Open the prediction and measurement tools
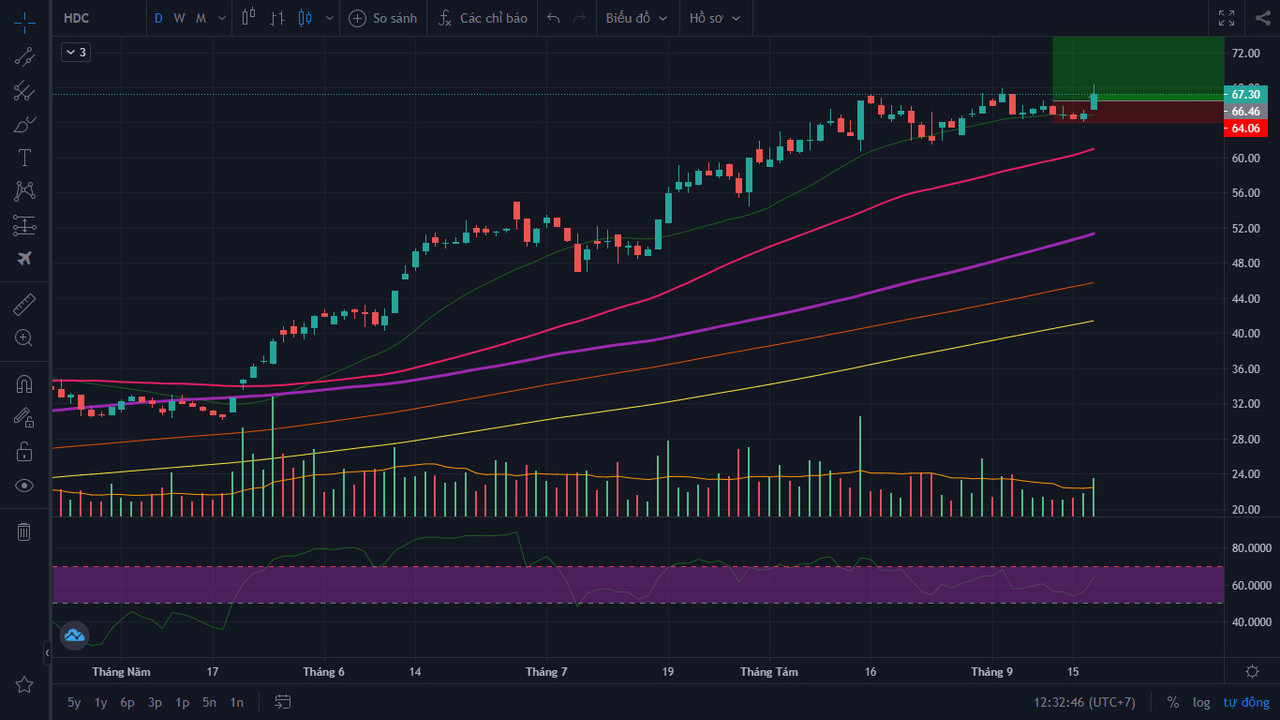Image resolution: width=1280 pixels, height=720 pixels. [24, 225]
